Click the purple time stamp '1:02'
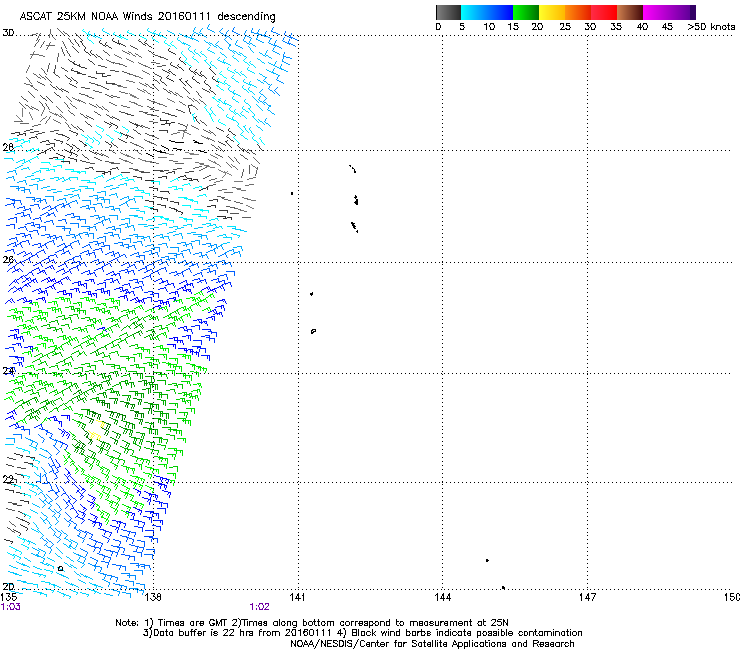 pyautogui.click(x=260, y=607)
